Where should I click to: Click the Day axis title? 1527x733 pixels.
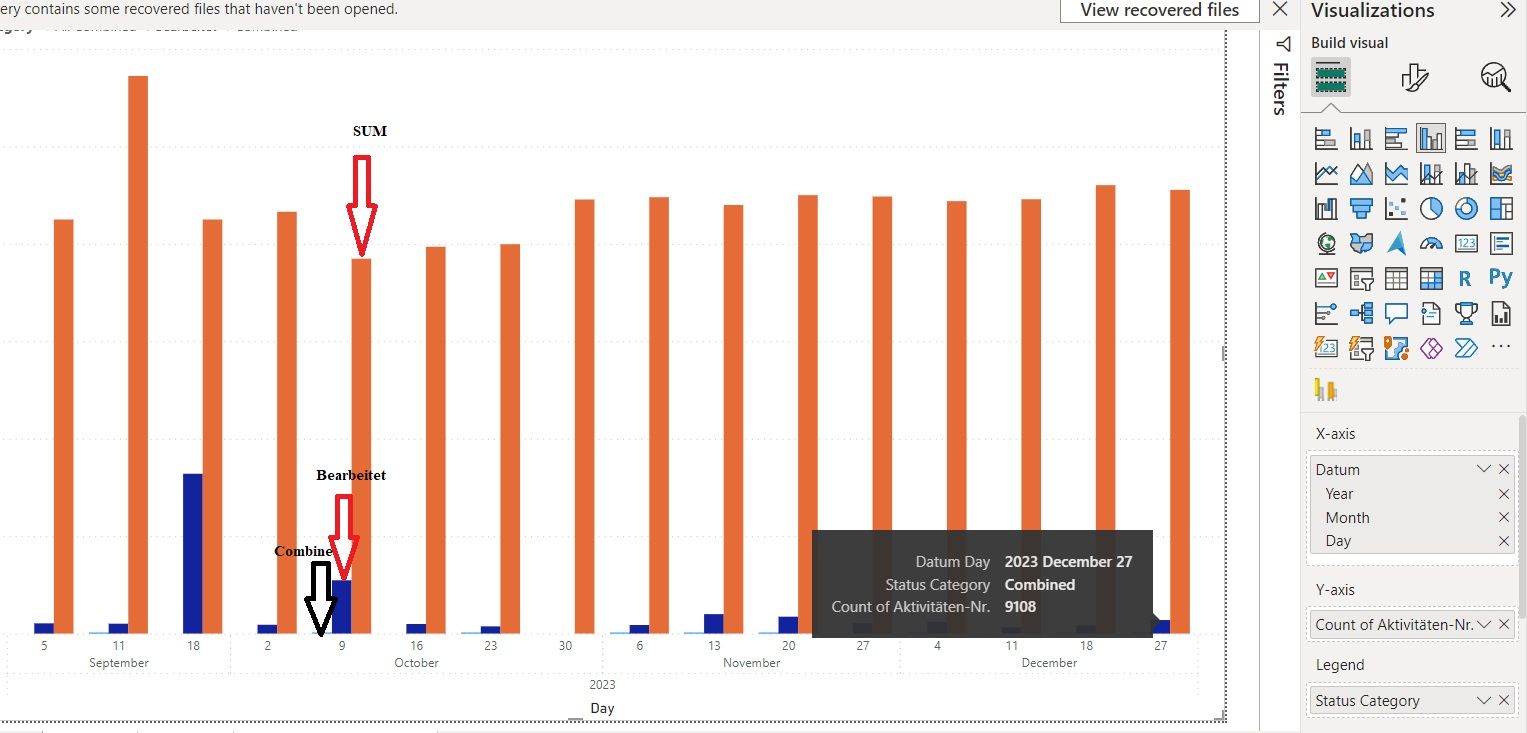(x=602, y=708)
